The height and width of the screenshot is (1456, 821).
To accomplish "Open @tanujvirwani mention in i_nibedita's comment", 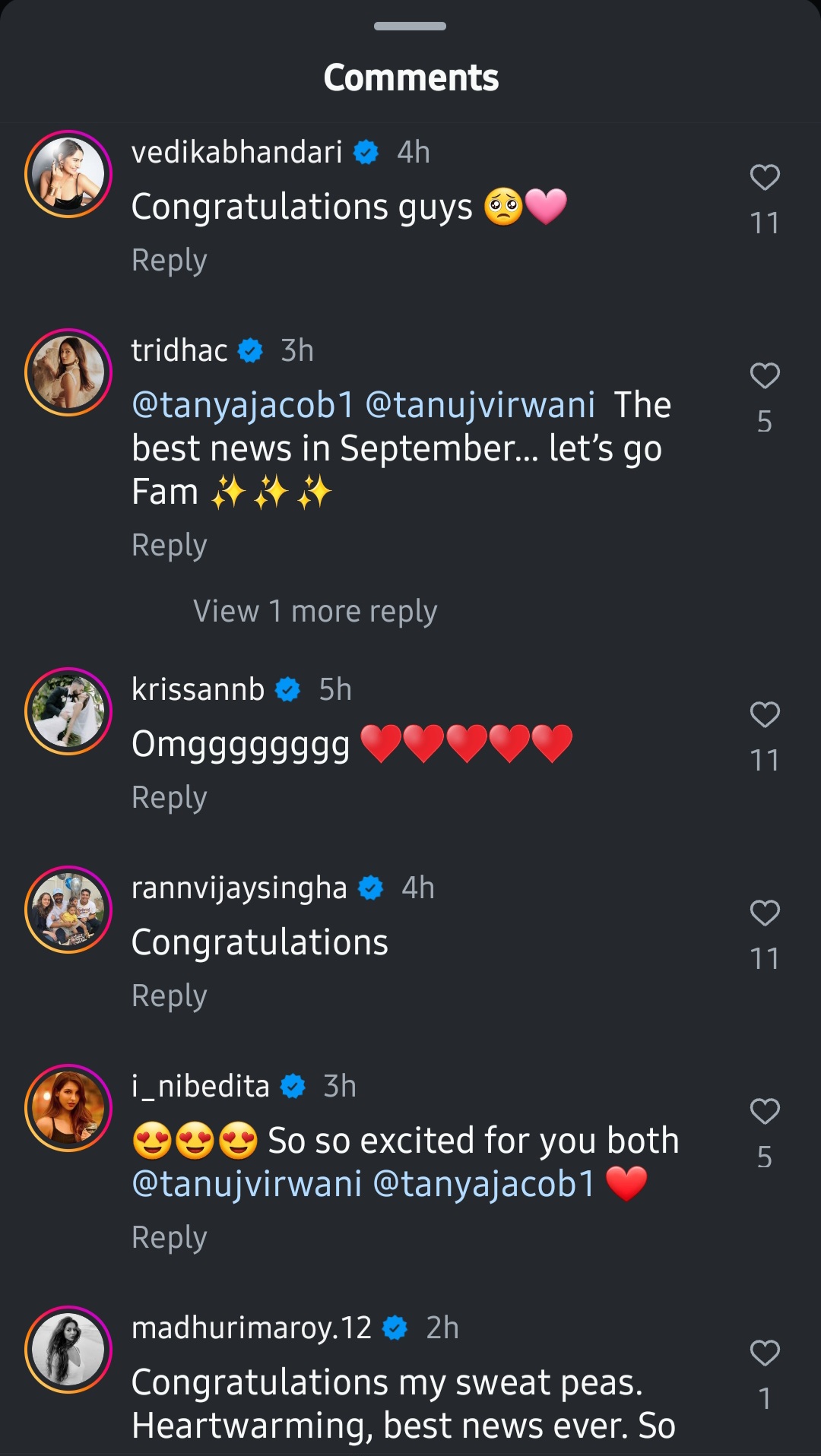I will [247, 1184].
